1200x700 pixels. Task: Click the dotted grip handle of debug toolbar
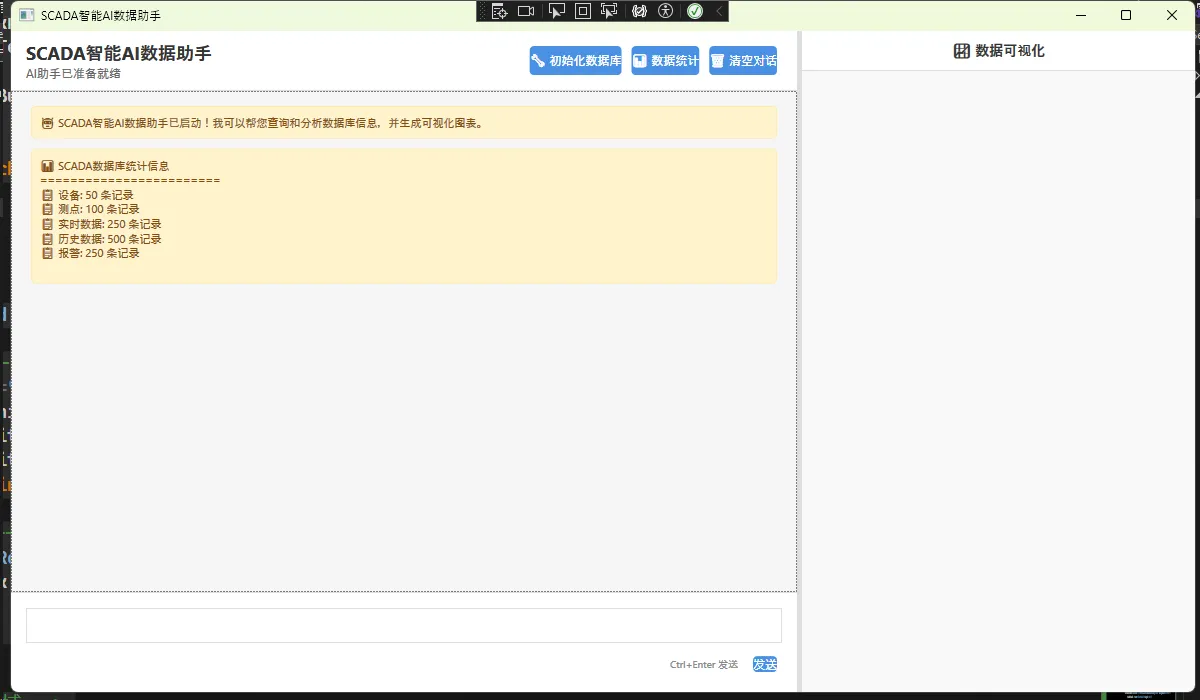tap(482, 11)
